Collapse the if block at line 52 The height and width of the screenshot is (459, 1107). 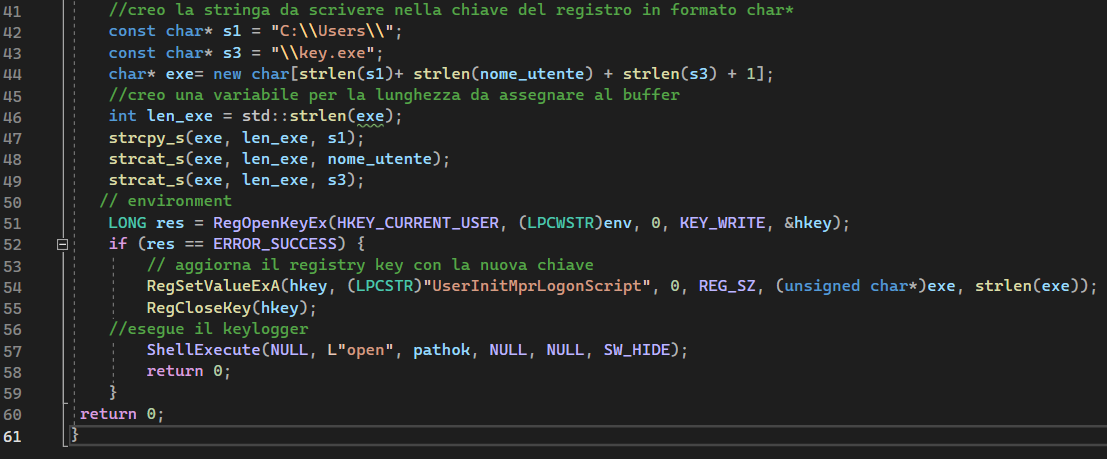click(x=62, y=244)
